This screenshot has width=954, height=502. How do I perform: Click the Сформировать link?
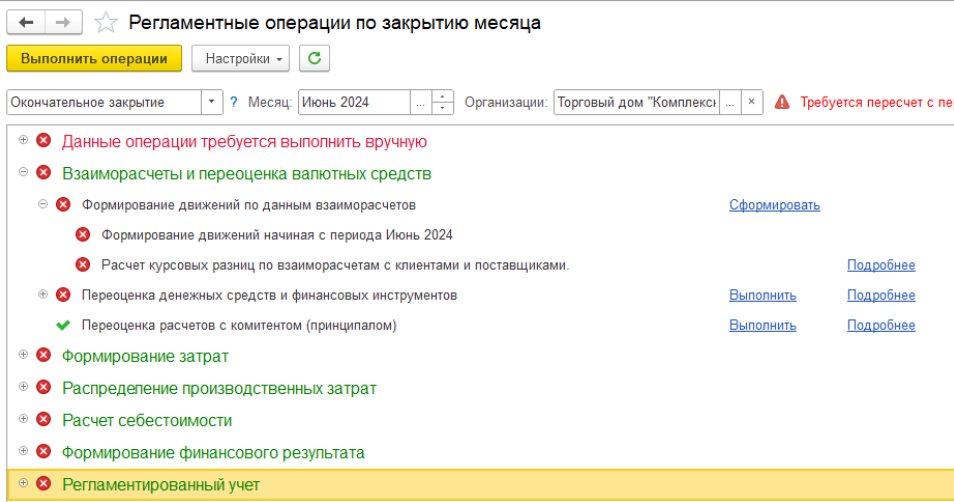pyautogui.click(x=774, y=205)
